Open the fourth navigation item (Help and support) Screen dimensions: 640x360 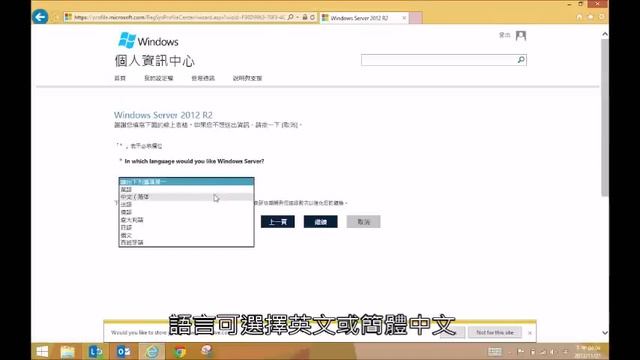click(247, 78)
